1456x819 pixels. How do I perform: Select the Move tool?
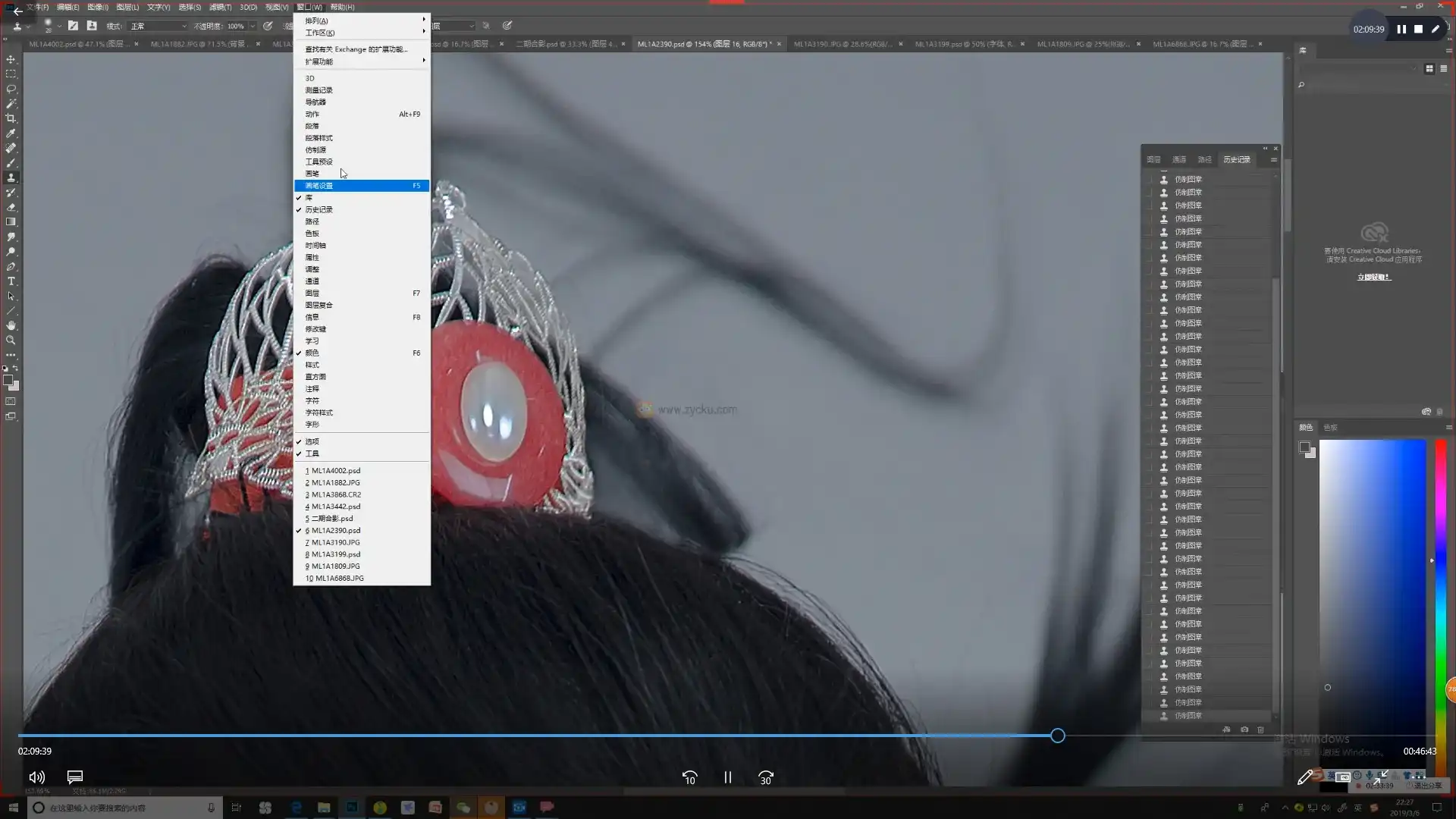click(11, 59)
